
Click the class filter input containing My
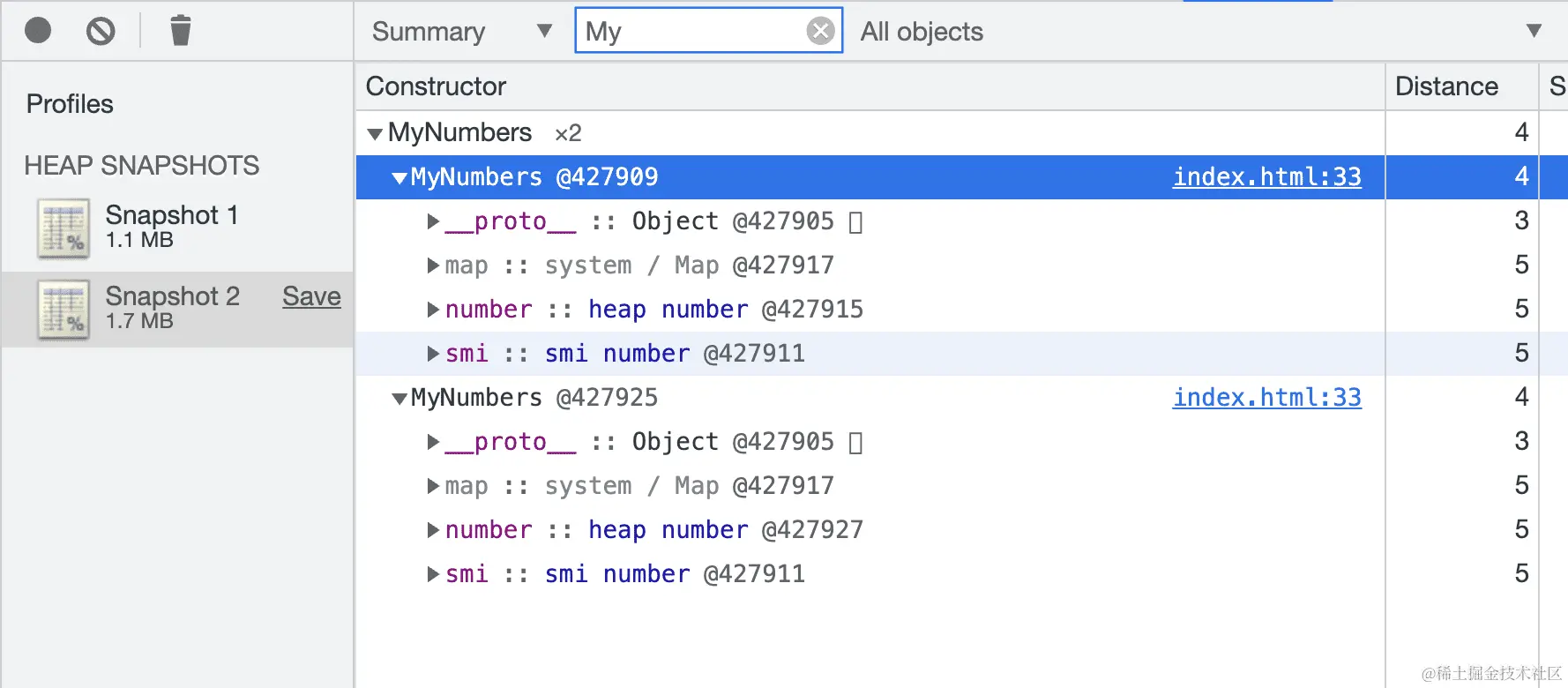[688, 31]
